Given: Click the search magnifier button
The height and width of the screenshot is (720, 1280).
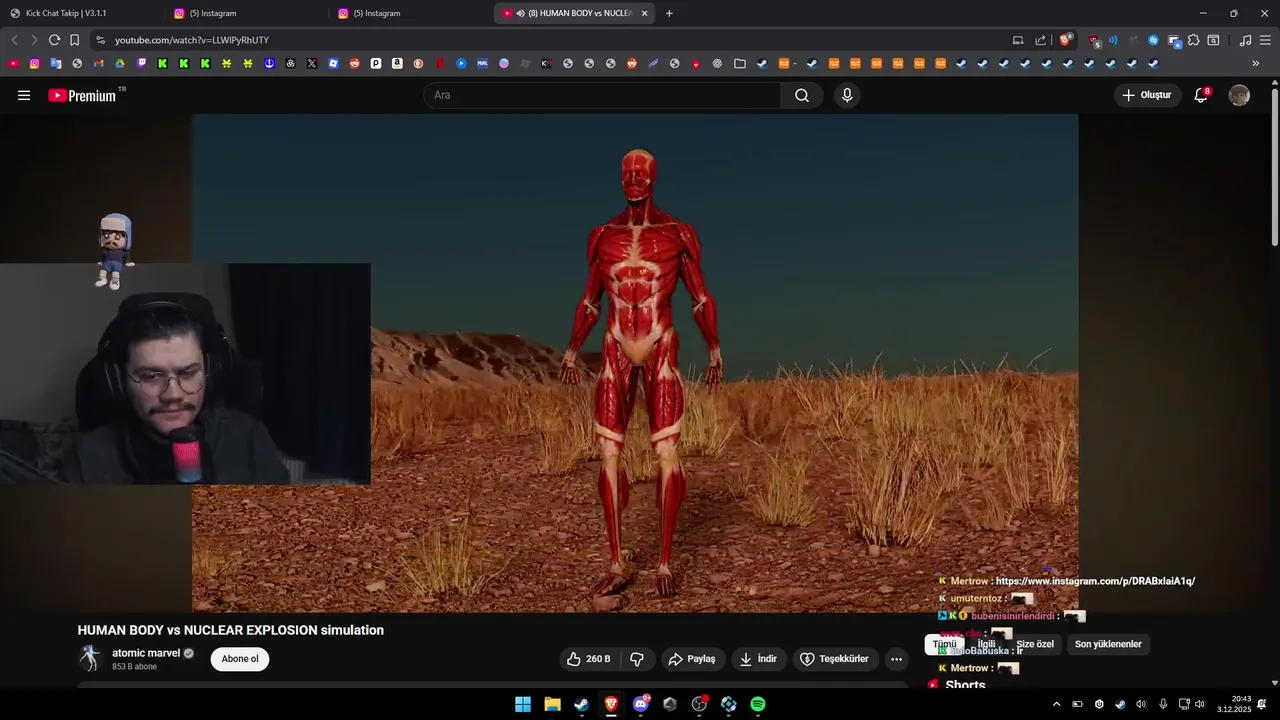Looking at the screenshot, I should click(x=802, y=95).
